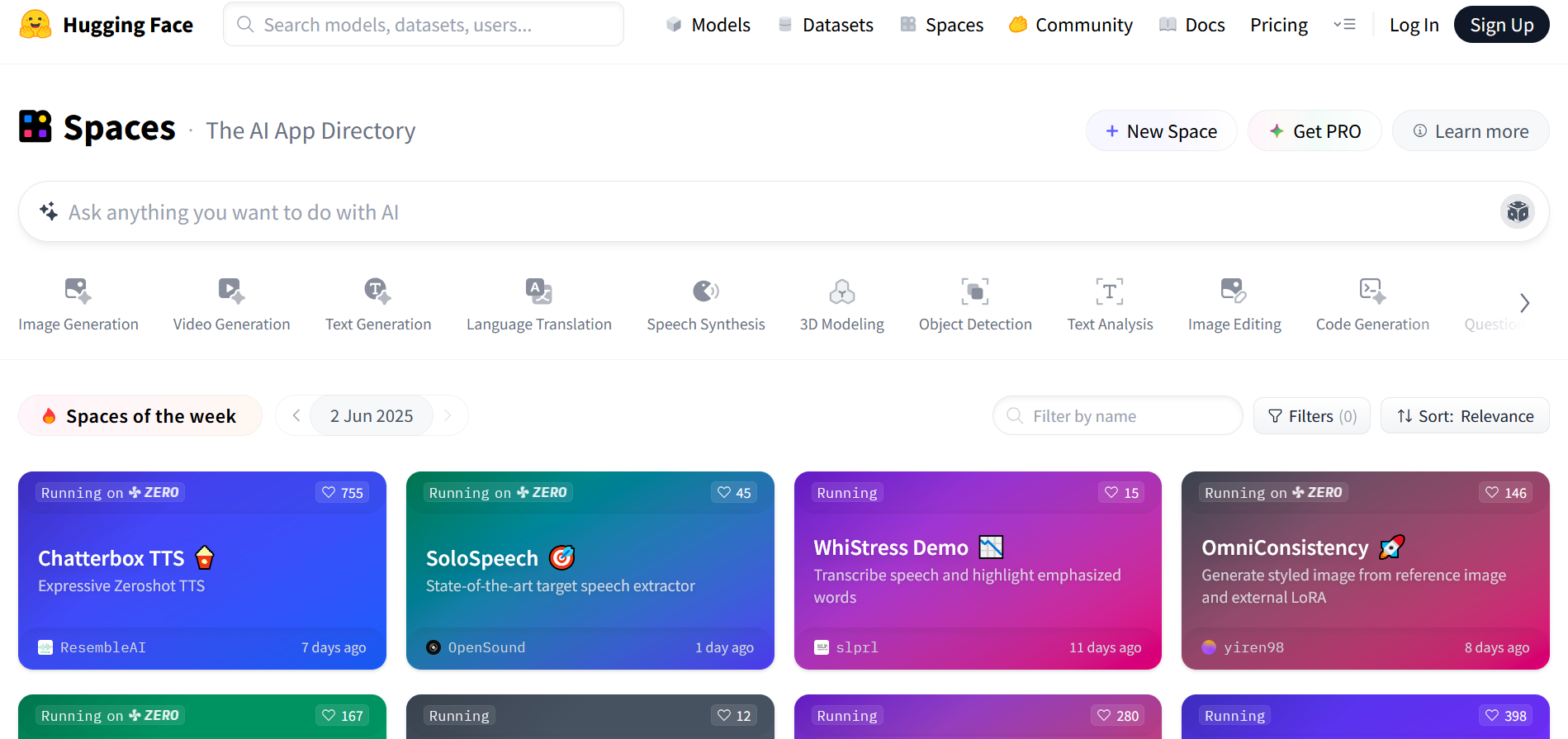This screenshot has width=1568, height=739.
Task: Select Spaces of the week pill
Action: (140, 416)
